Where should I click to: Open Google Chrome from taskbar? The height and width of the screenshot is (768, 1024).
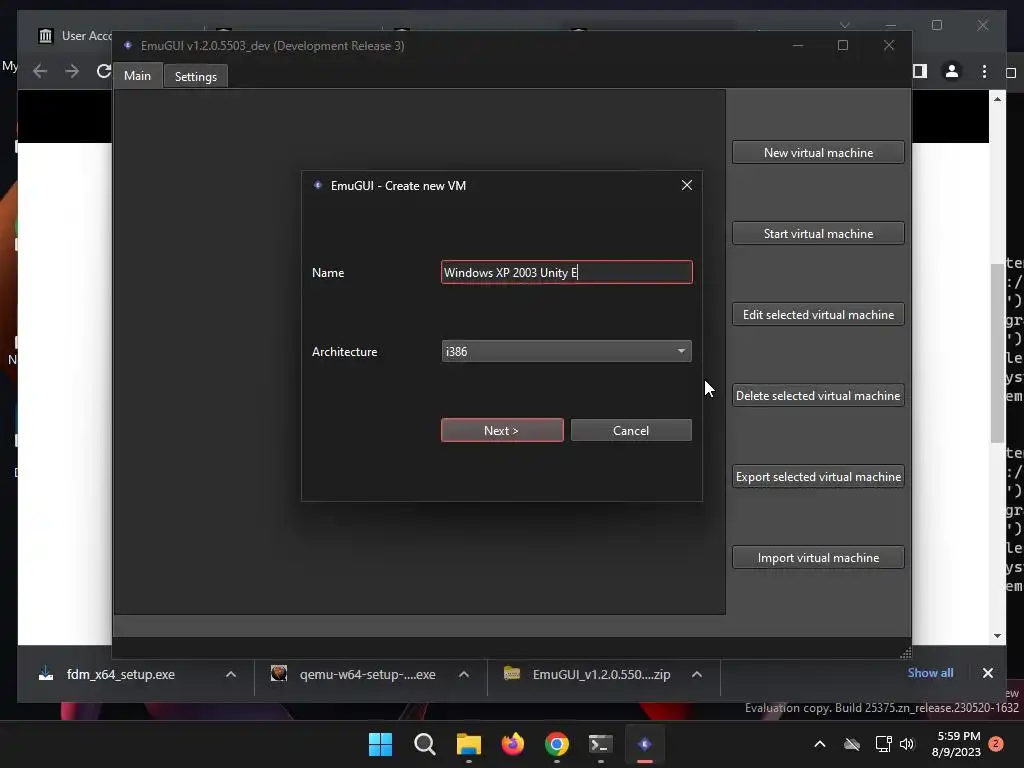point(556,744)
